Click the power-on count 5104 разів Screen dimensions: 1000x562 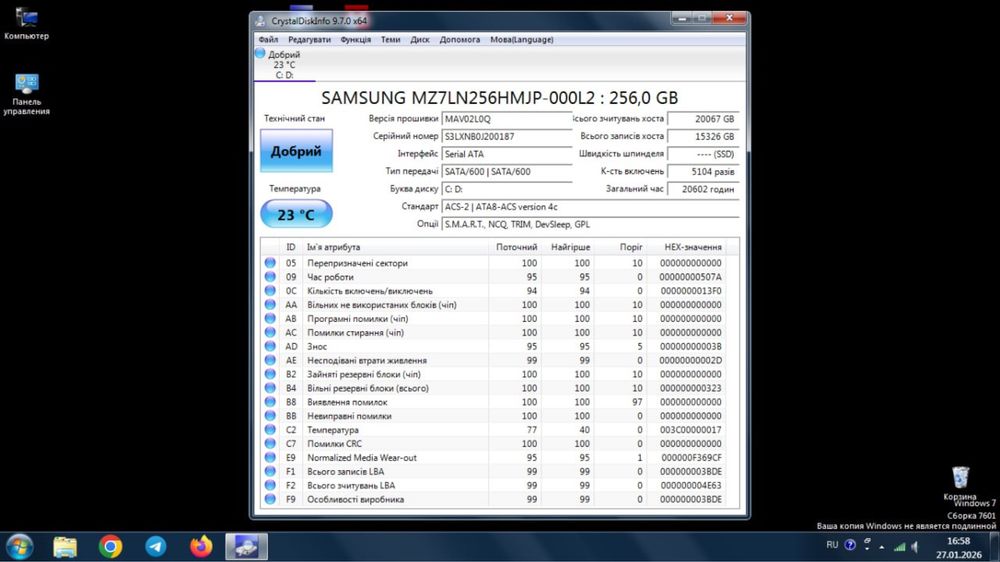point(703,172)
